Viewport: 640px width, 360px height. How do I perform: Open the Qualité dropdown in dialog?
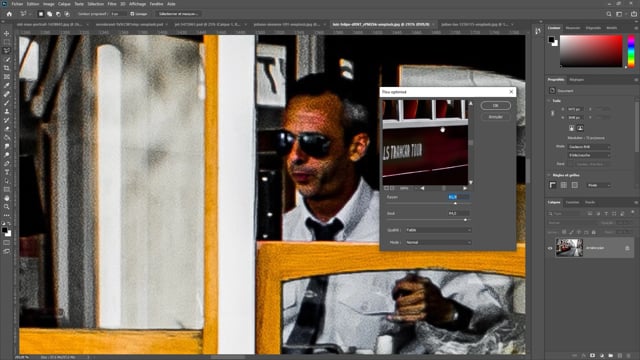coord(438,230)
